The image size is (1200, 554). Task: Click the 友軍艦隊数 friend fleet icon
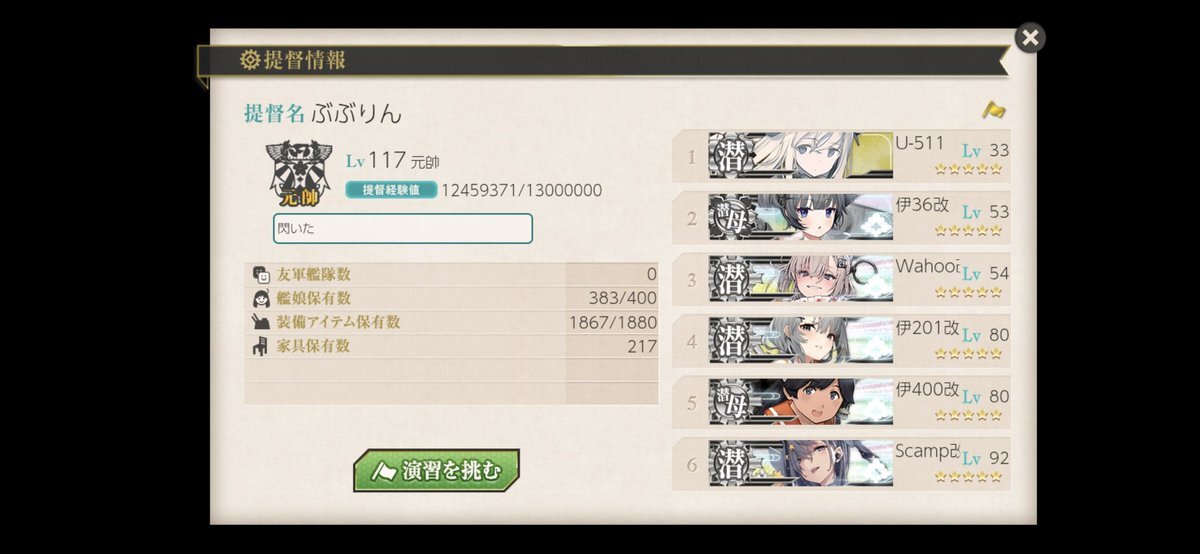click(261, 275)
